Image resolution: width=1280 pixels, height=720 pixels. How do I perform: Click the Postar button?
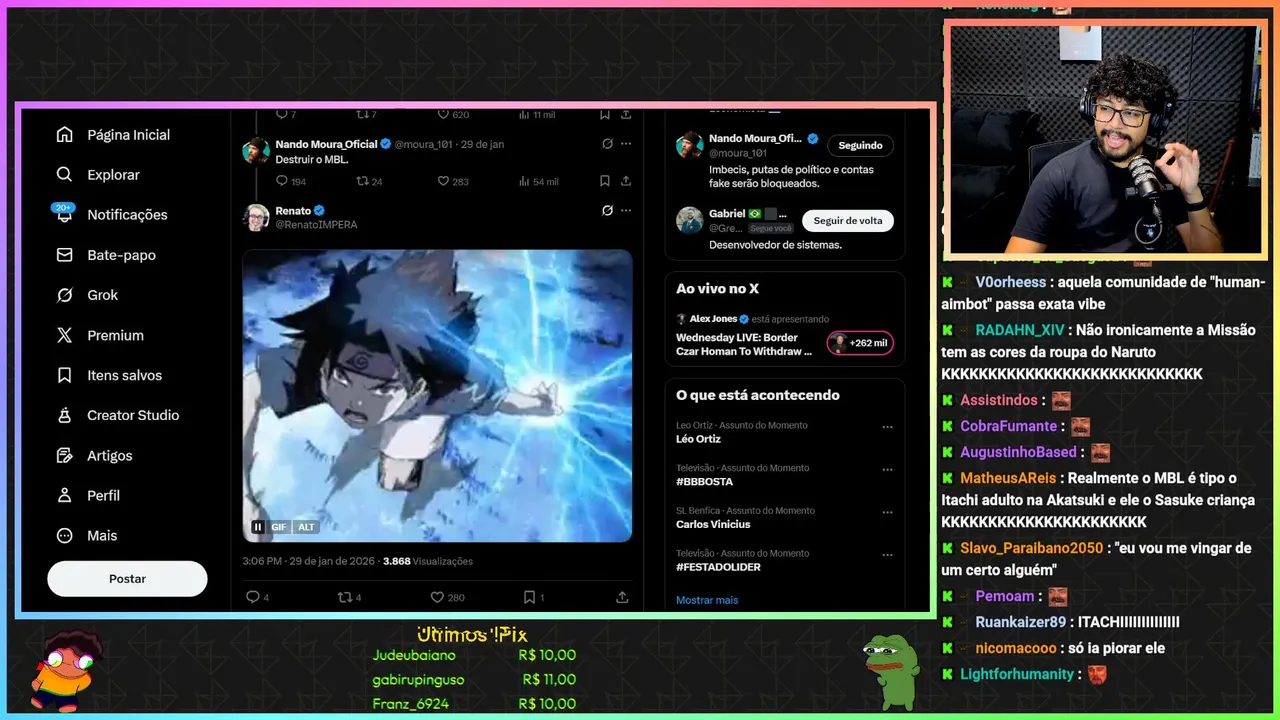[127, 579]
